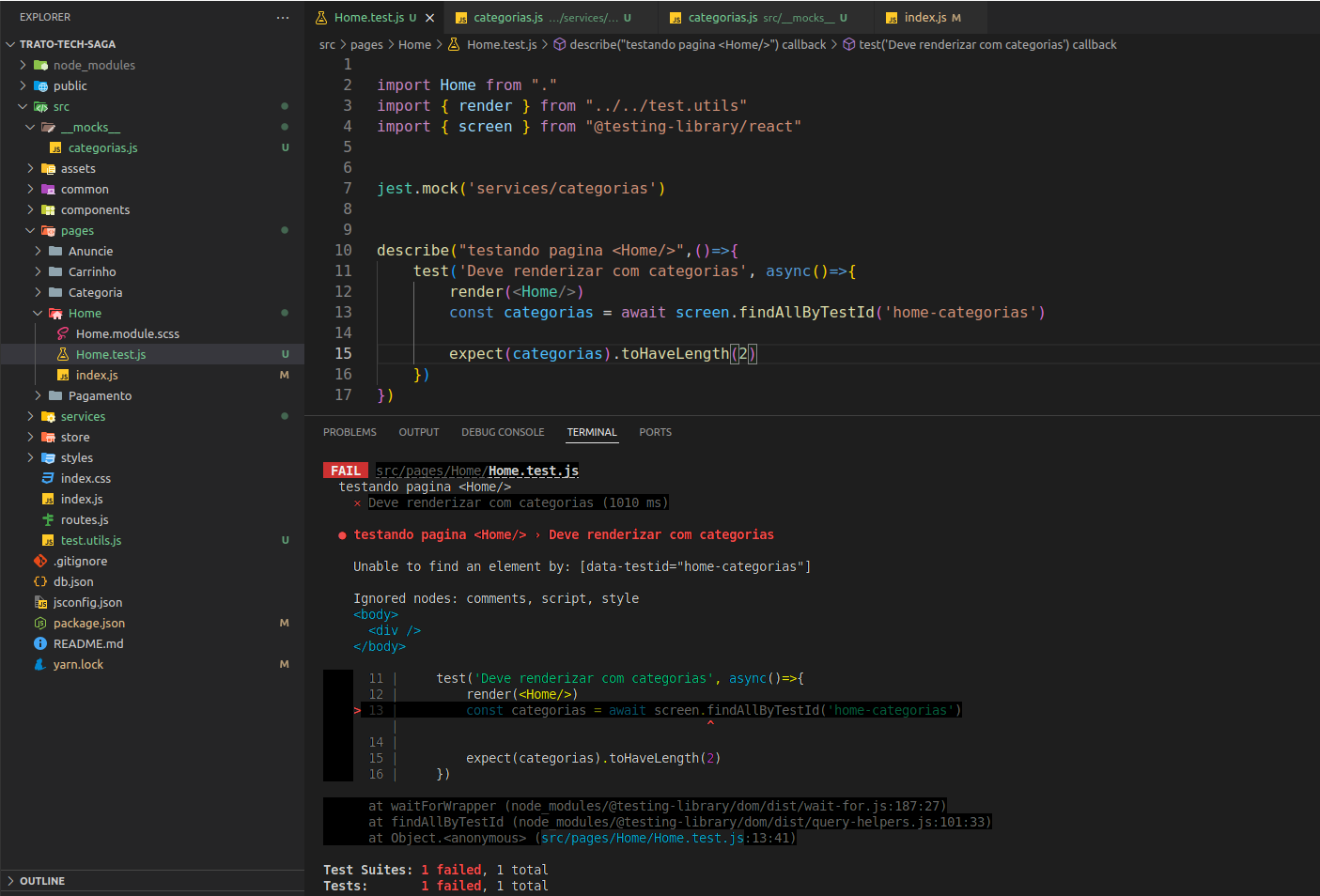This screenshot has height=896, width=1320.
Task: Click line number 15 in editor gutter
Action: 343,353
